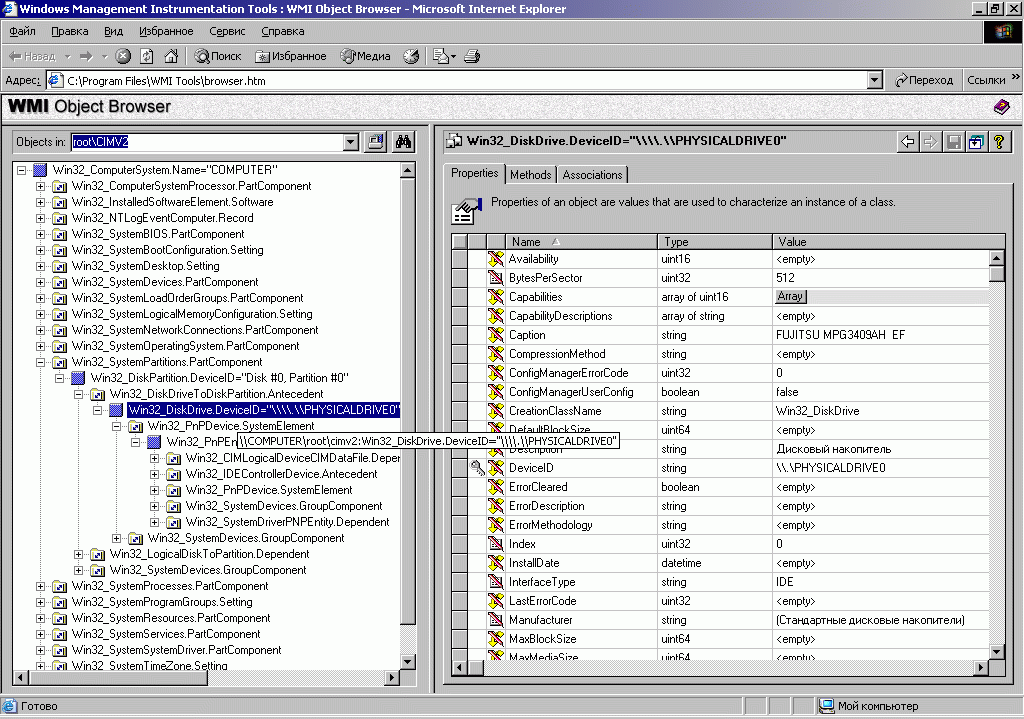1024x719 pixels.
Task: Open the Справка menu
Action: click(283, 31)
